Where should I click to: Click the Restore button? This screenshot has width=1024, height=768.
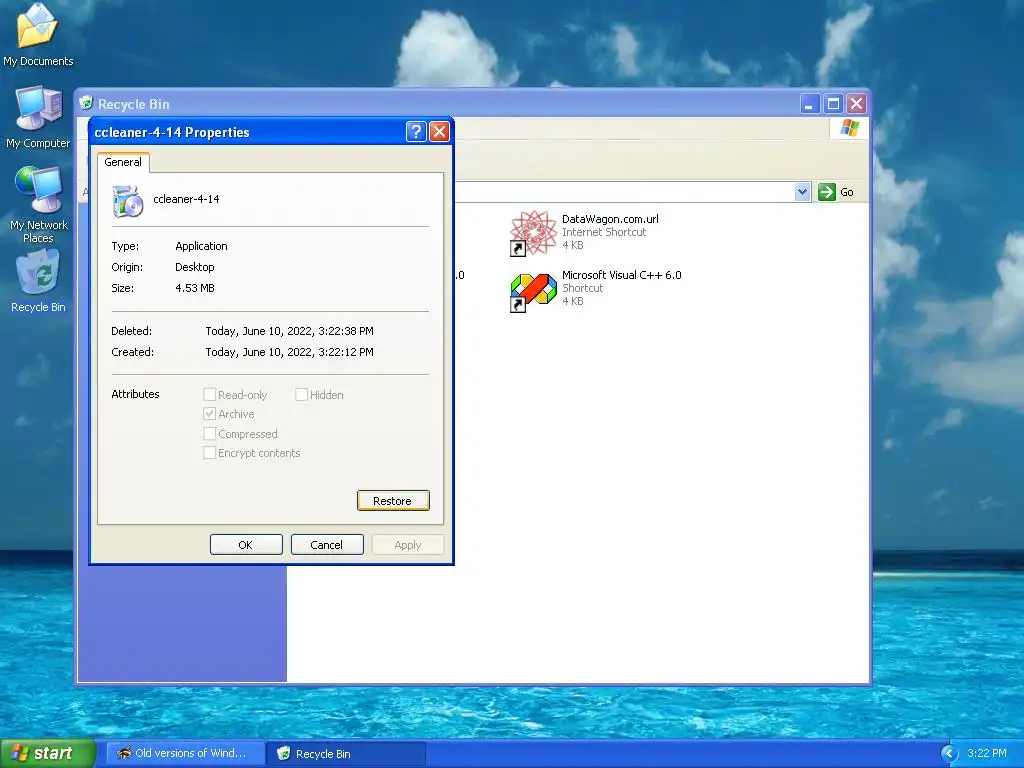(x=393, y=501)
